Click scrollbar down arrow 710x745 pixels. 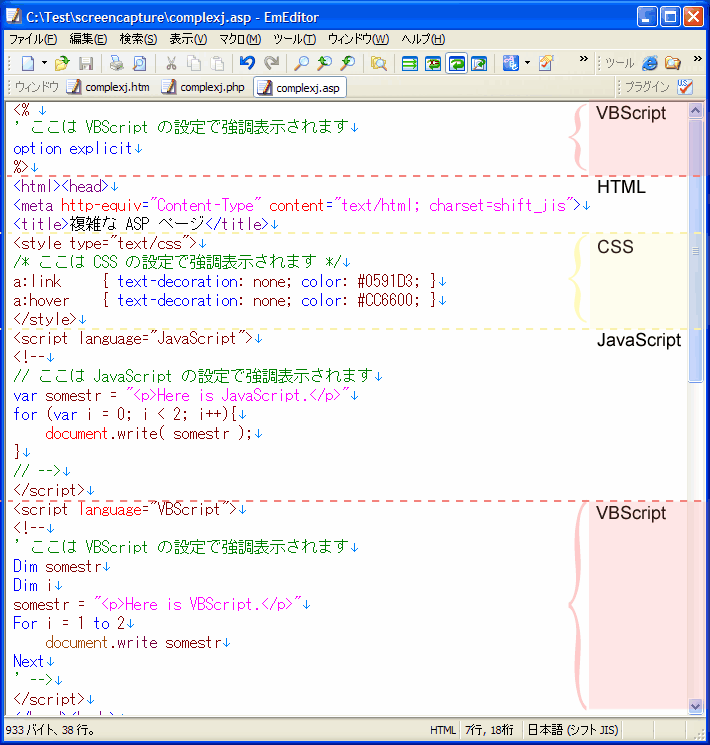(x=695, y=706)
